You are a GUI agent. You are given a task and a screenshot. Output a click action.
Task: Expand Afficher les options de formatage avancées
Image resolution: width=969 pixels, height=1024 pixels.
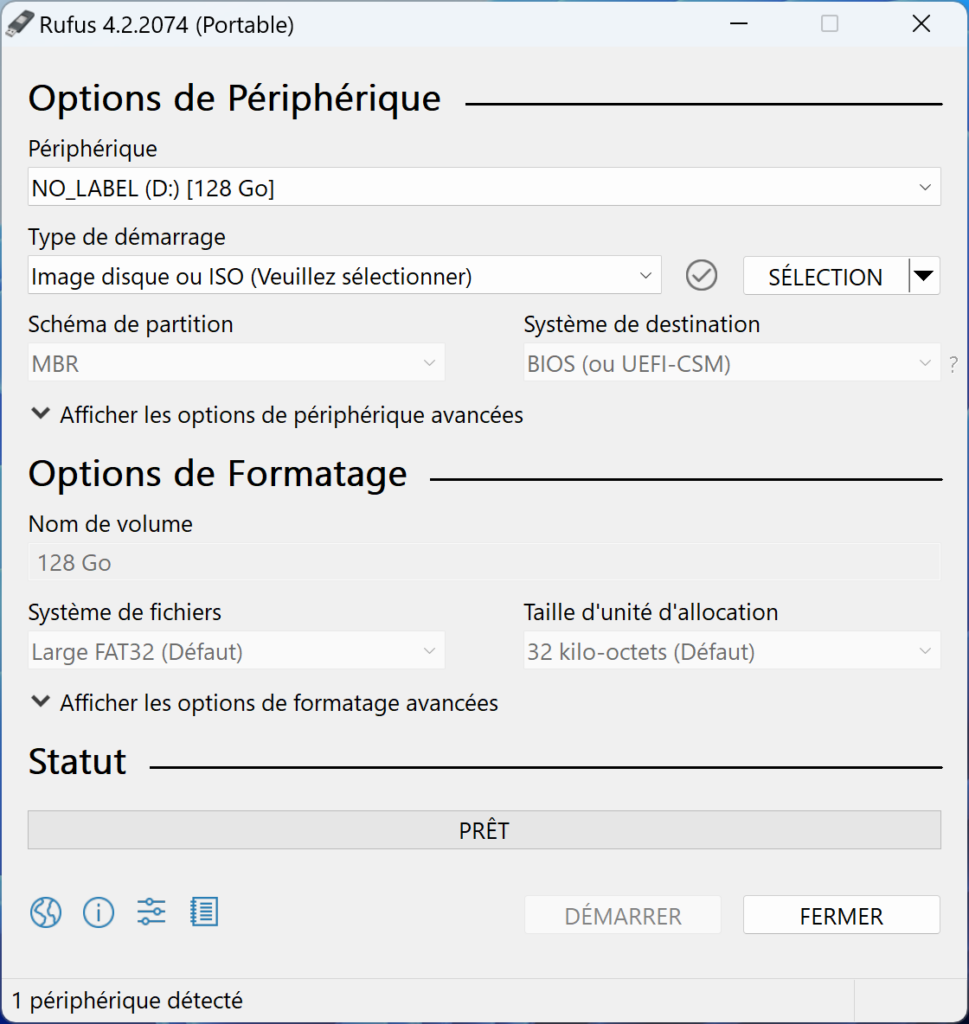point(264,703)
